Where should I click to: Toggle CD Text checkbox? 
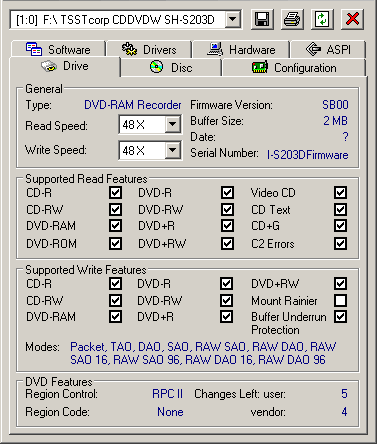tap(340, 209)
